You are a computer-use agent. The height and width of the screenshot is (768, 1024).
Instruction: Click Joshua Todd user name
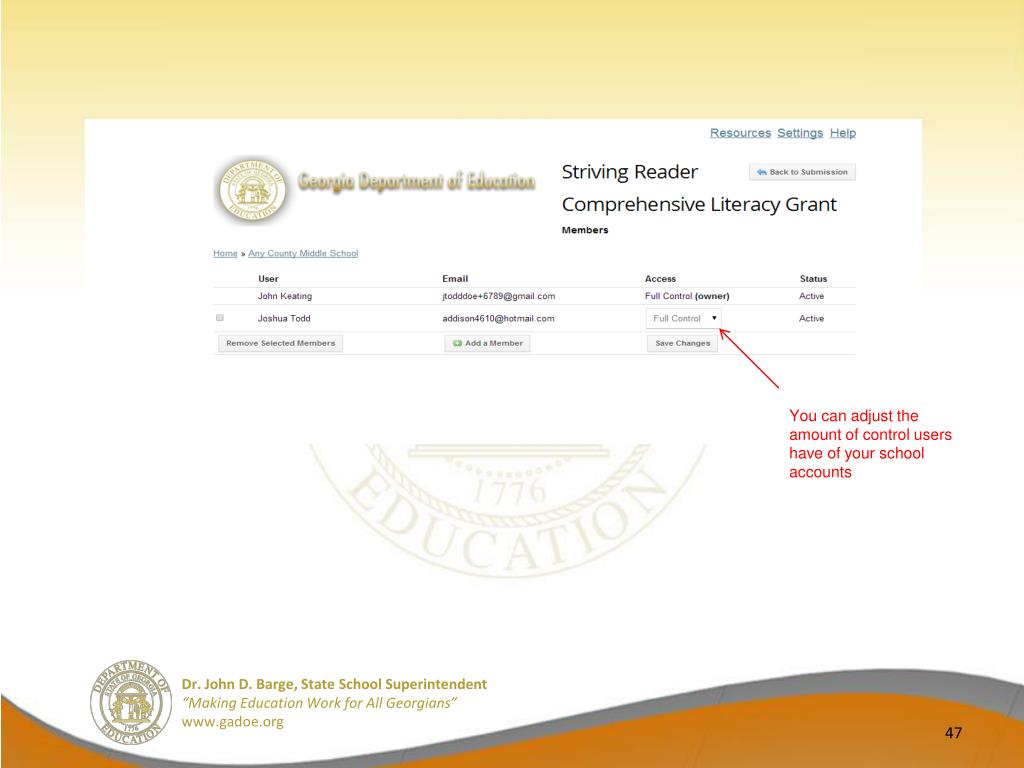click(x=284, y=318)
